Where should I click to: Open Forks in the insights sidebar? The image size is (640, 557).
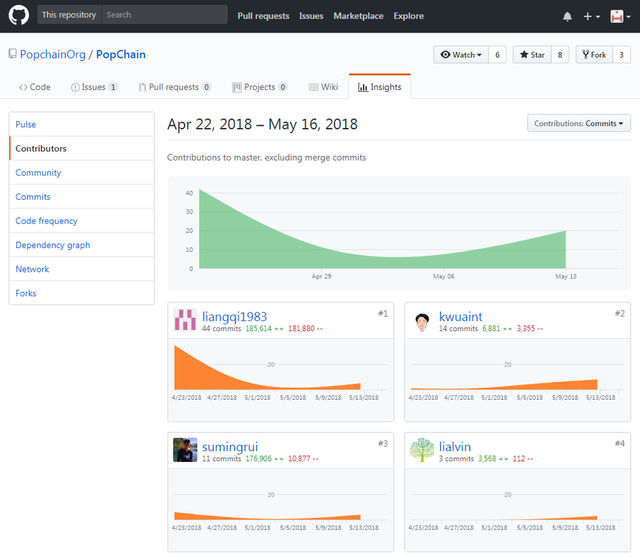(82, 293)
